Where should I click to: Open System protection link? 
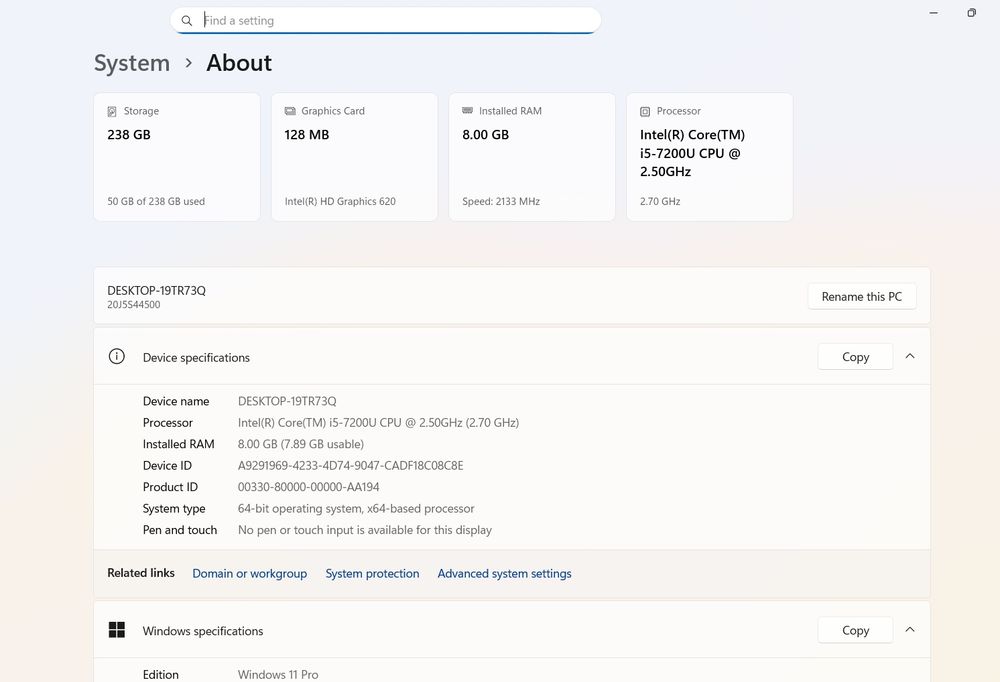(372, 574)
